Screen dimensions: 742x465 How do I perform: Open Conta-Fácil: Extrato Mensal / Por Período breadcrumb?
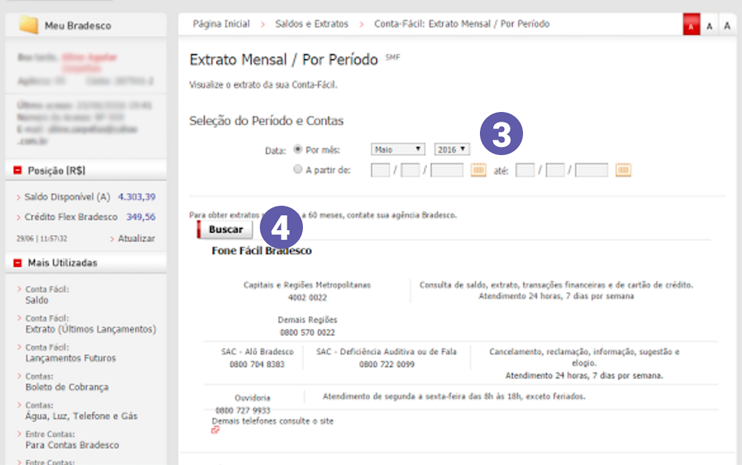click(462, 24)
